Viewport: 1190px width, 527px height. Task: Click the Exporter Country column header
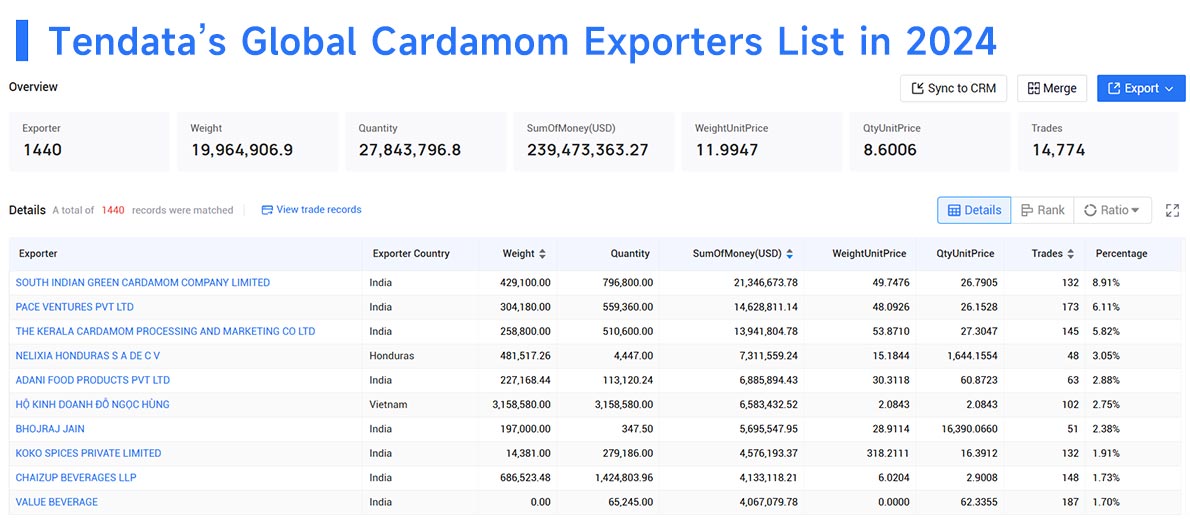411,254
